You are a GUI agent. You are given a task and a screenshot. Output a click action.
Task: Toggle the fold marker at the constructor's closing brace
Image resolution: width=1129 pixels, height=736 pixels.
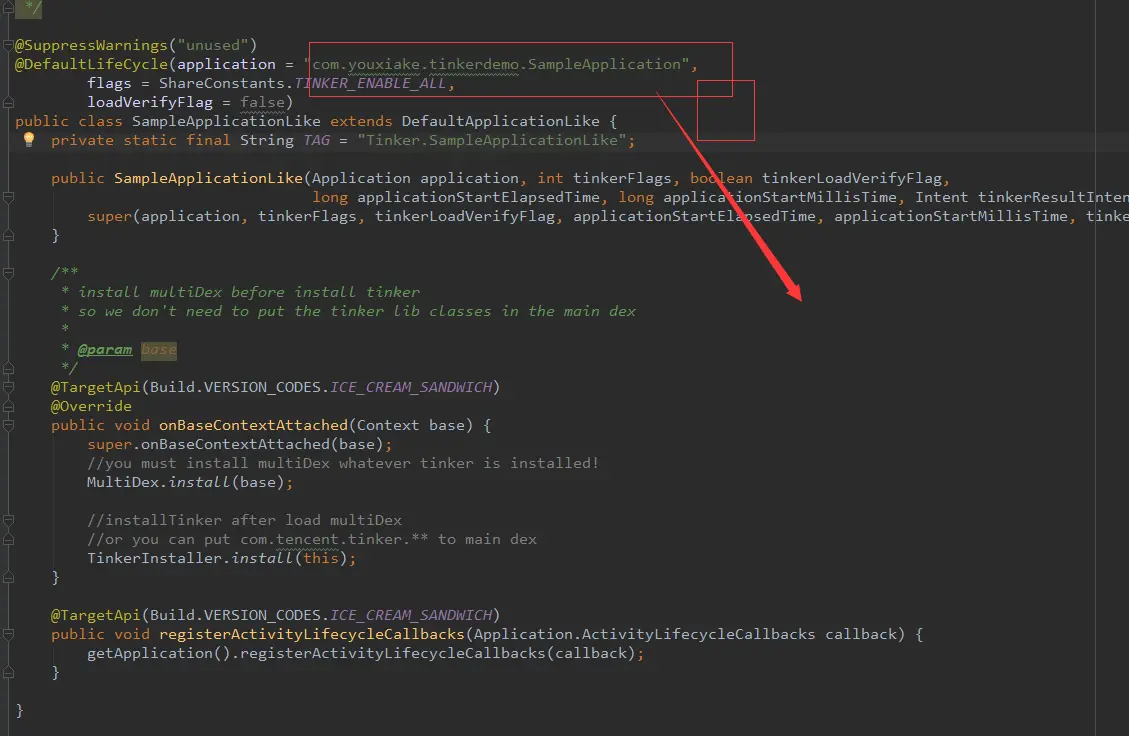click(x=9, y=235)
